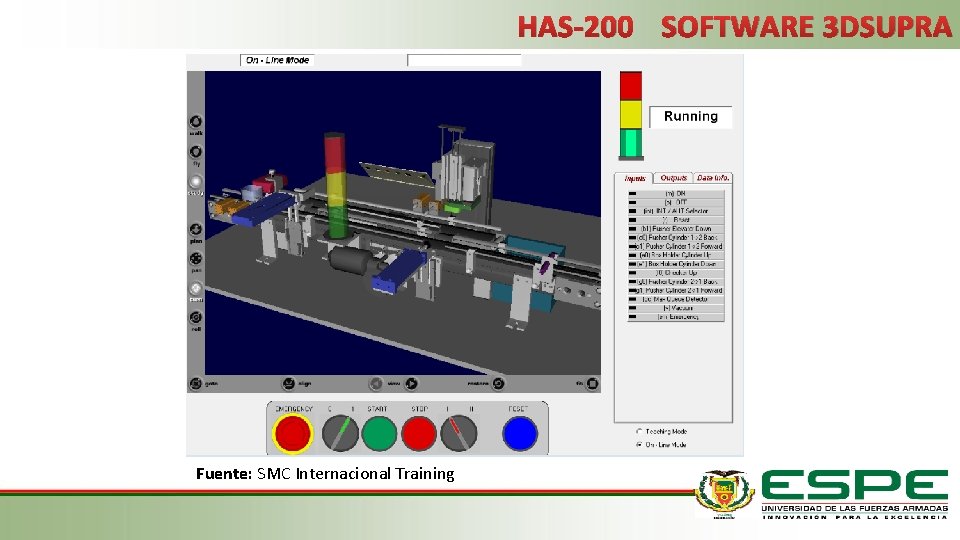Image resolution: width=960 pixels, height=540 pixels.
Task: Click the red light of side beacon panel
Action: point(631,85)
